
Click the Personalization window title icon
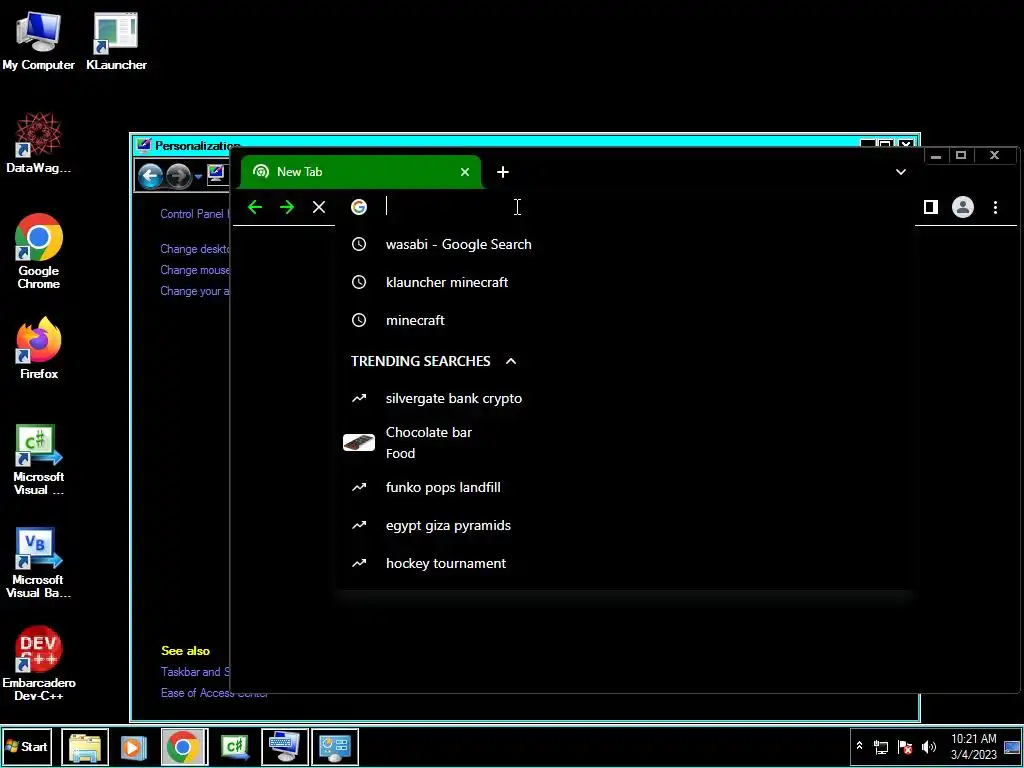(144, 145)
